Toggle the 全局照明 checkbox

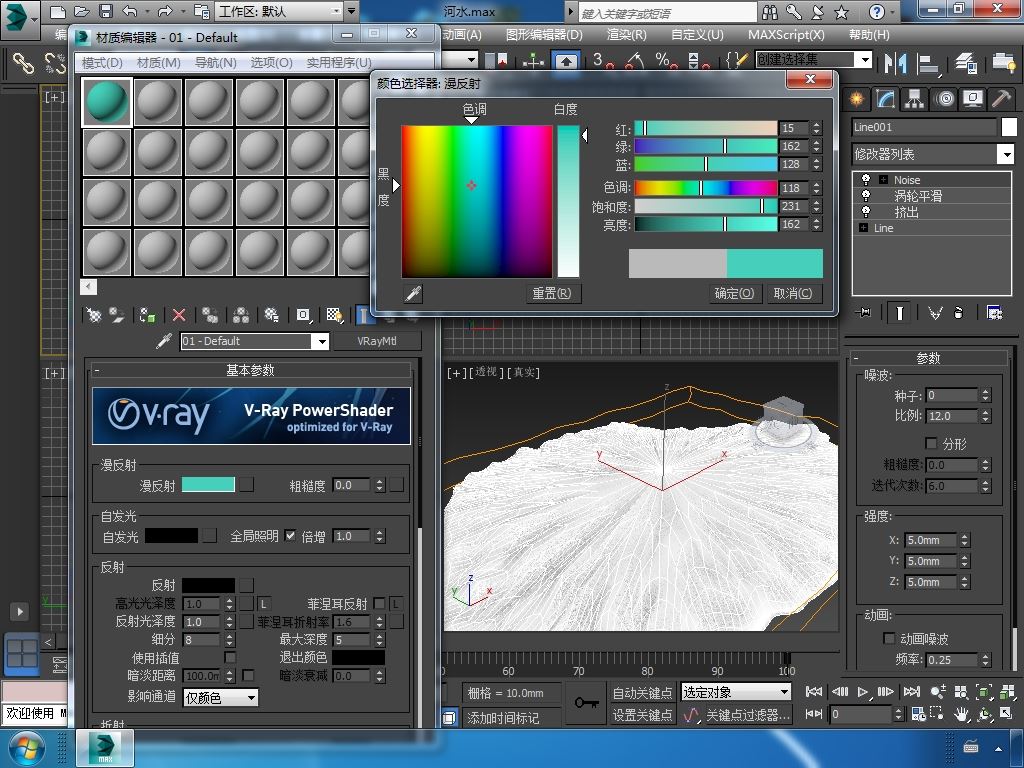click(x=290, y=536)
